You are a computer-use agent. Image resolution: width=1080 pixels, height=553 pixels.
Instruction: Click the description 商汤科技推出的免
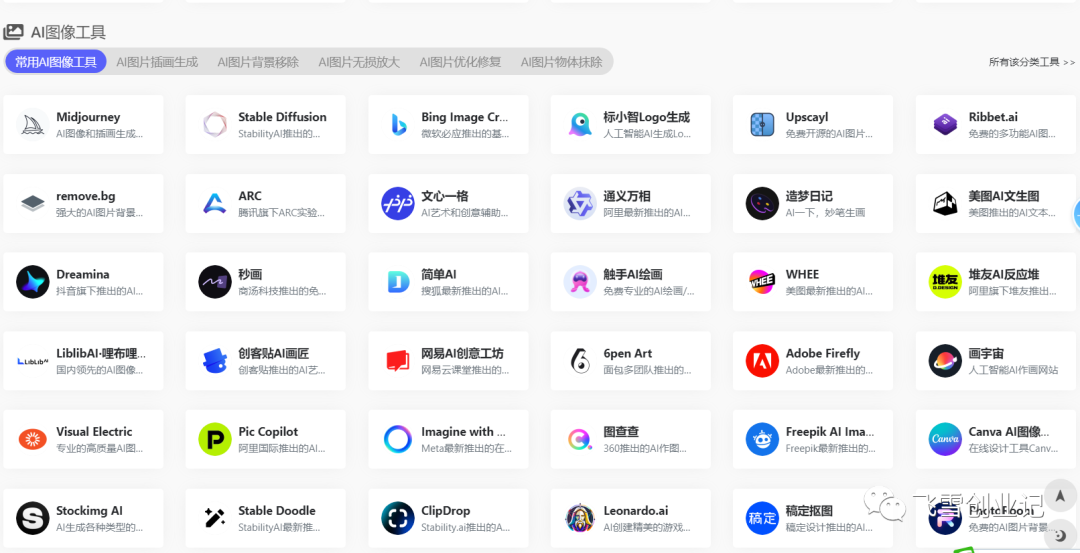tap(282, 291)
